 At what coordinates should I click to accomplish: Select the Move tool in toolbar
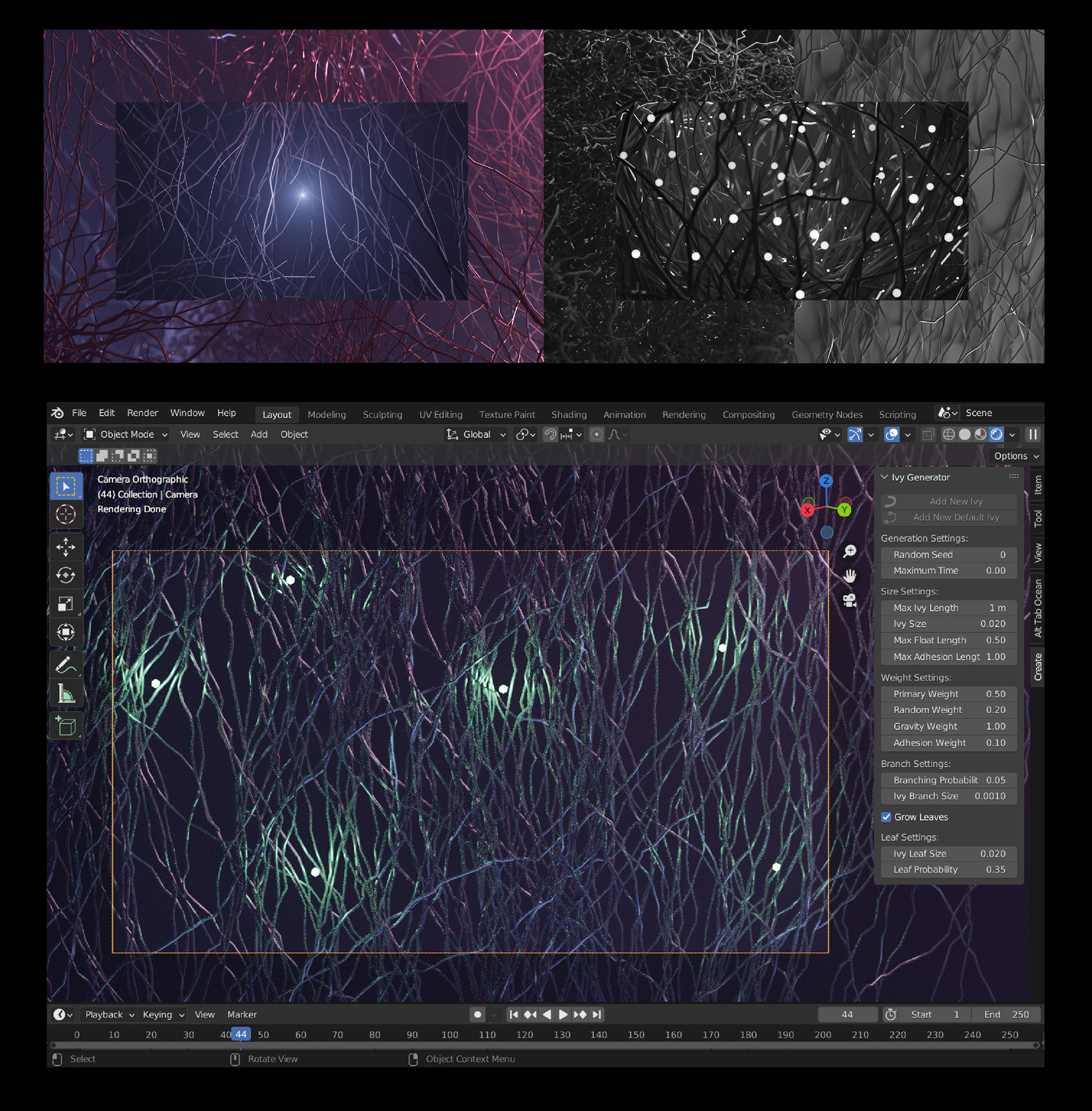pyautogui.click(x=65, y=547)
